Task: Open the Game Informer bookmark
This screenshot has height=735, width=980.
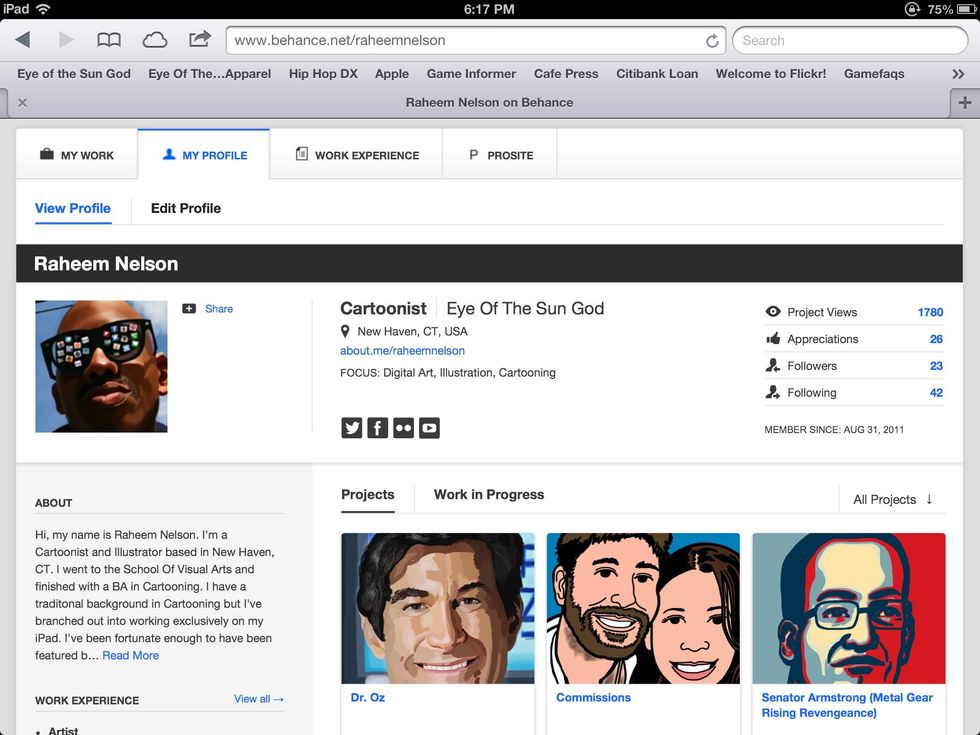Action: pos(471,74)
